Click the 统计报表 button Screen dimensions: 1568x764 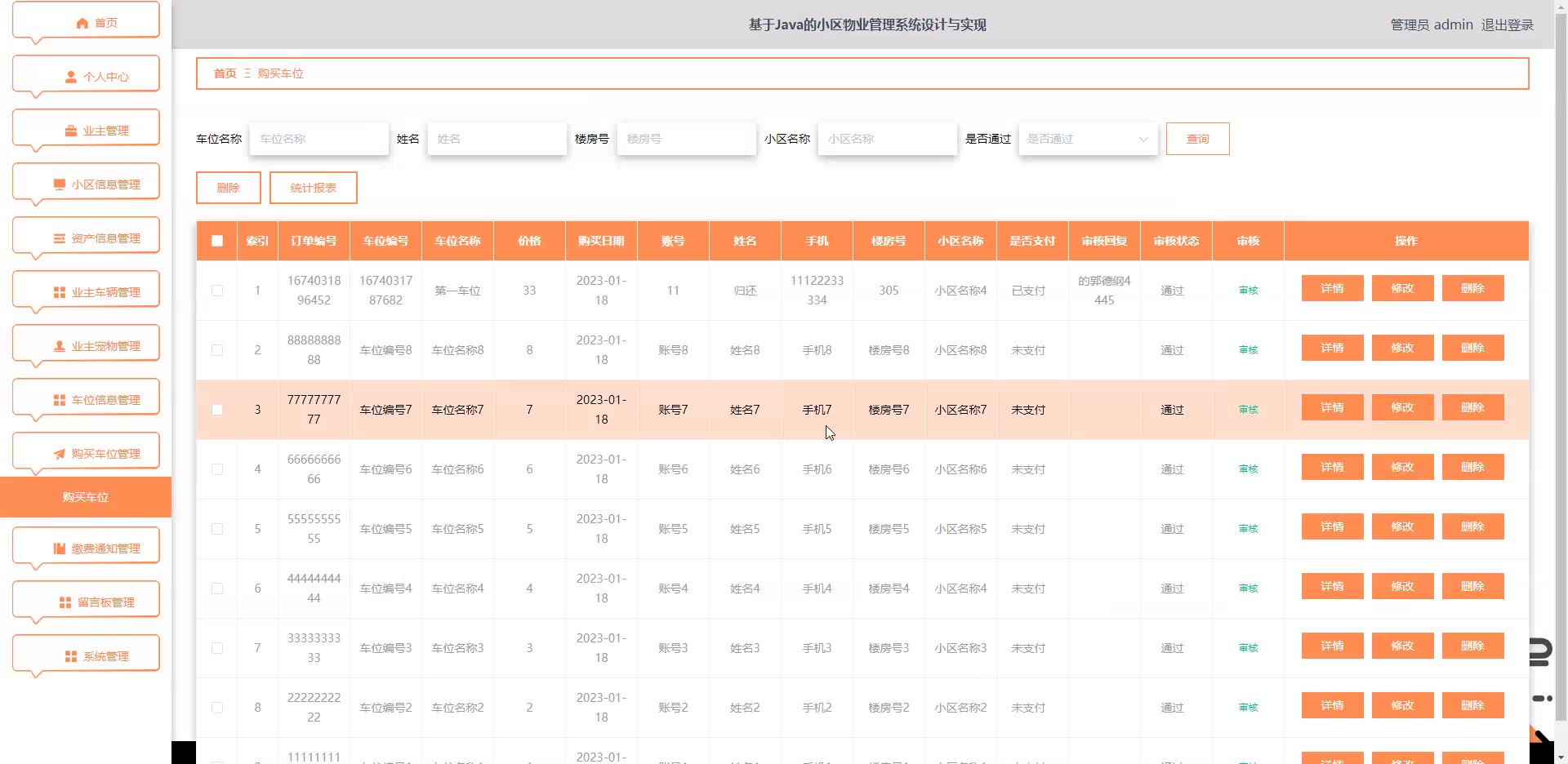[x=313, y=188]
